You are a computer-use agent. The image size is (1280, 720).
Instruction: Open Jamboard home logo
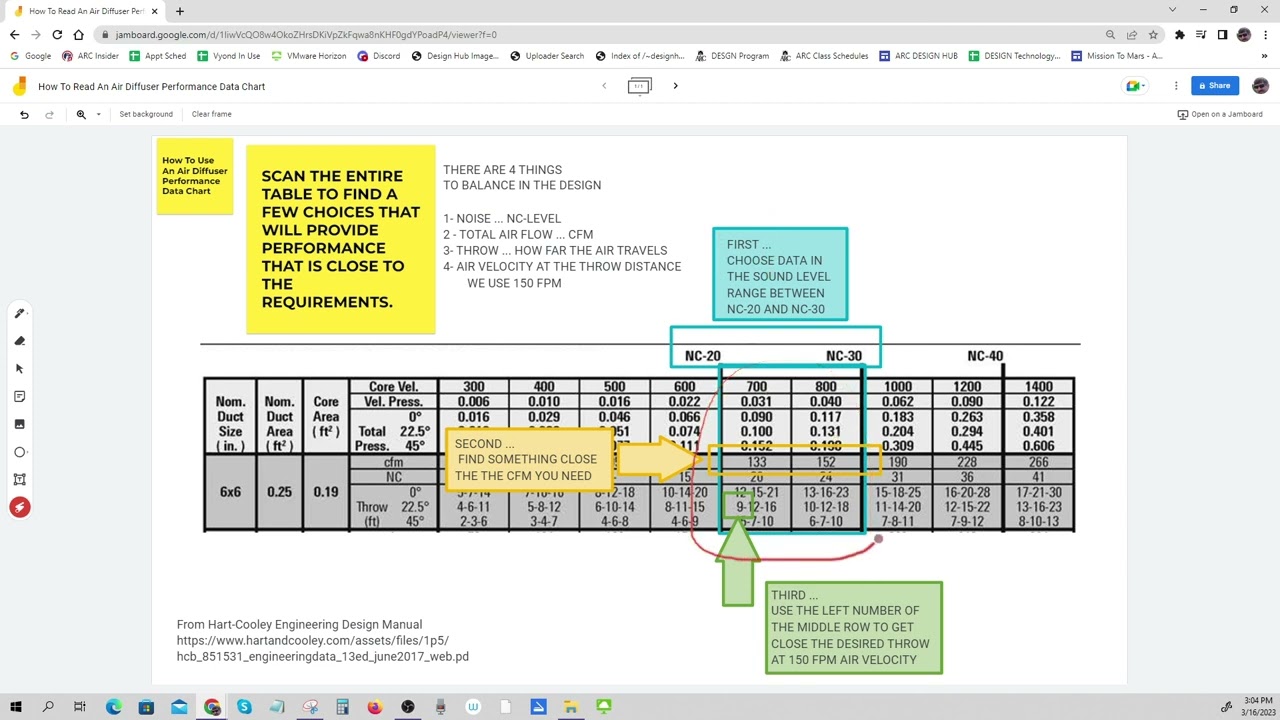[19, 86]
